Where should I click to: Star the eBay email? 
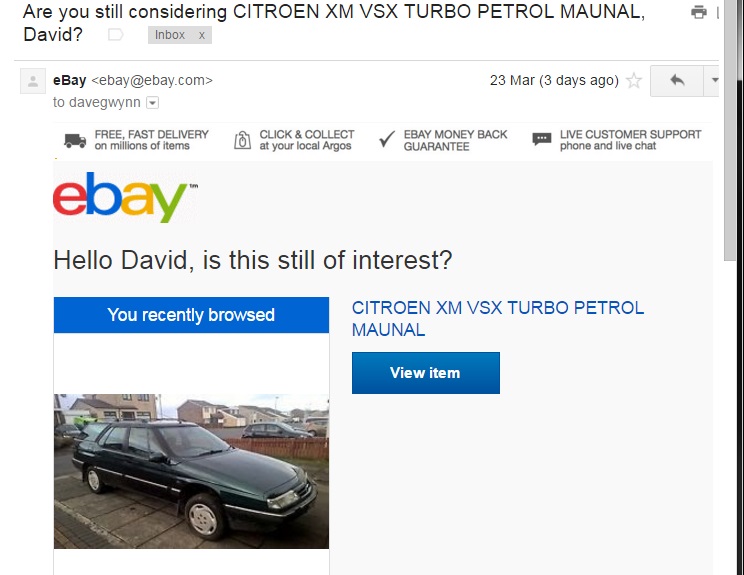pyautogui.click(x=634, y=81)
